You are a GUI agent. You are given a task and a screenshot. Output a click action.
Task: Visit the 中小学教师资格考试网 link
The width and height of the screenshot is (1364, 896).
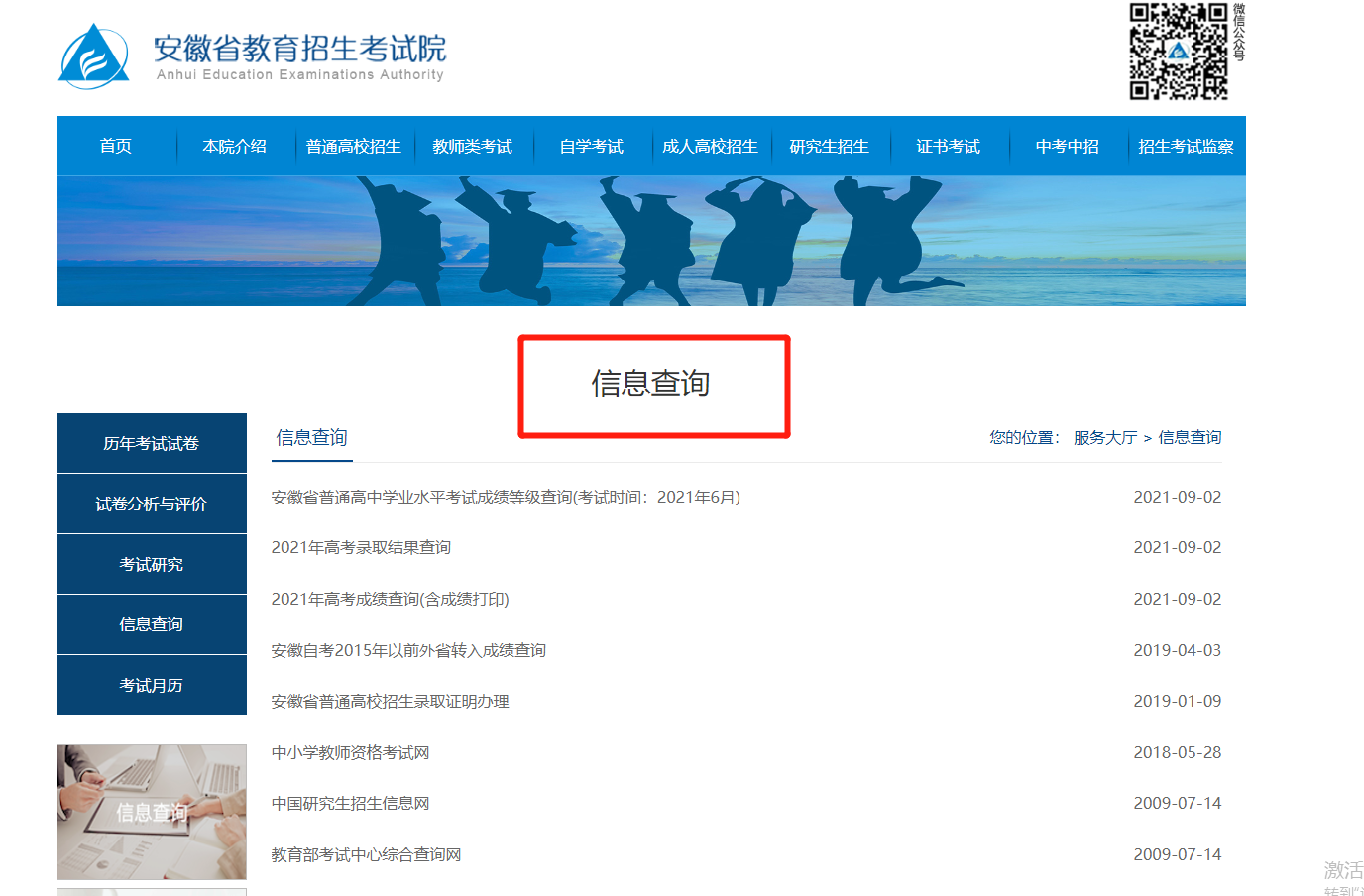(350, 753)
